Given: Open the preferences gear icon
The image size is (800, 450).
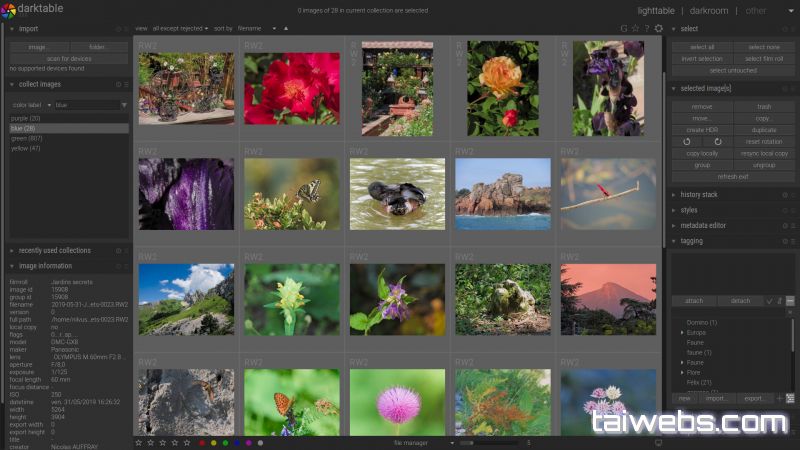Looking at the screenshot, I should (658, 29).
